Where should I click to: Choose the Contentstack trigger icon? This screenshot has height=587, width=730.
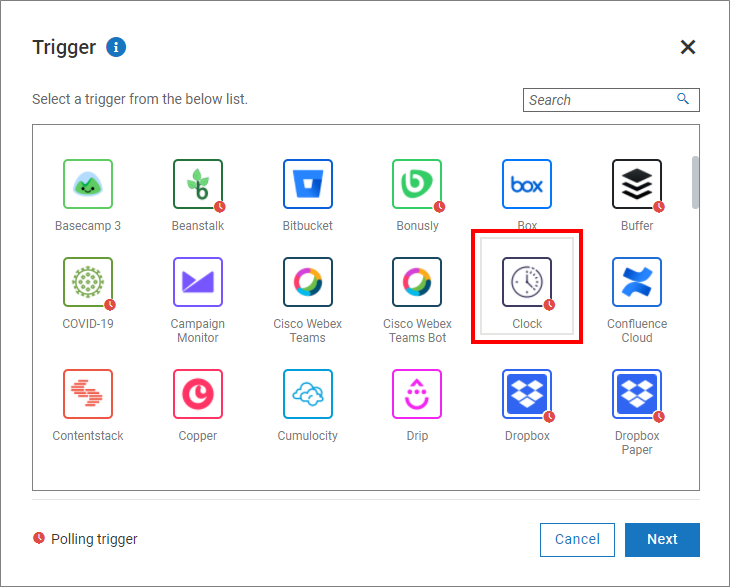(x=88, y=394)
